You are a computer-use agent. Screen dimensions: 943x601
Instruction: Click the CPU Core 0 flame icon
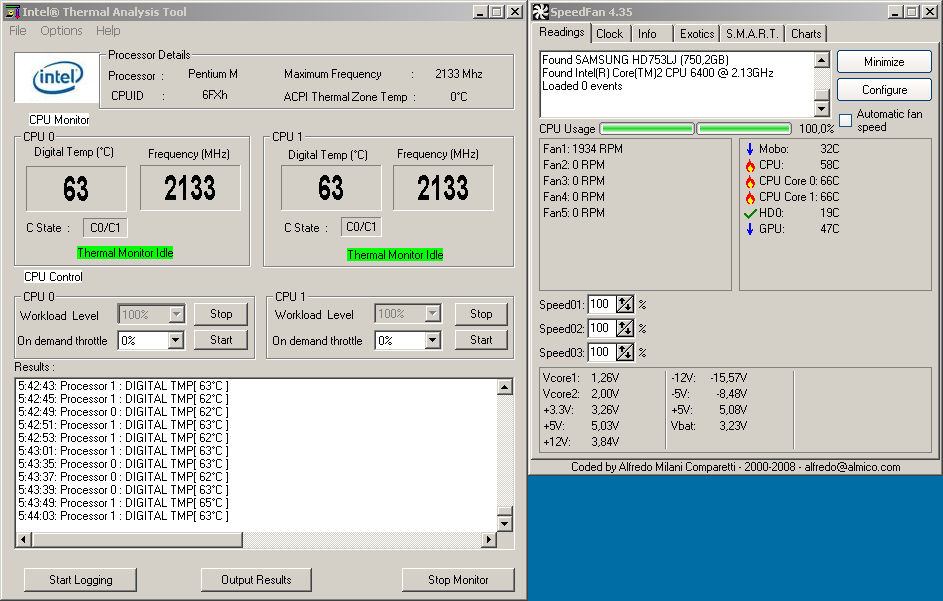click(x=749, y=181)
